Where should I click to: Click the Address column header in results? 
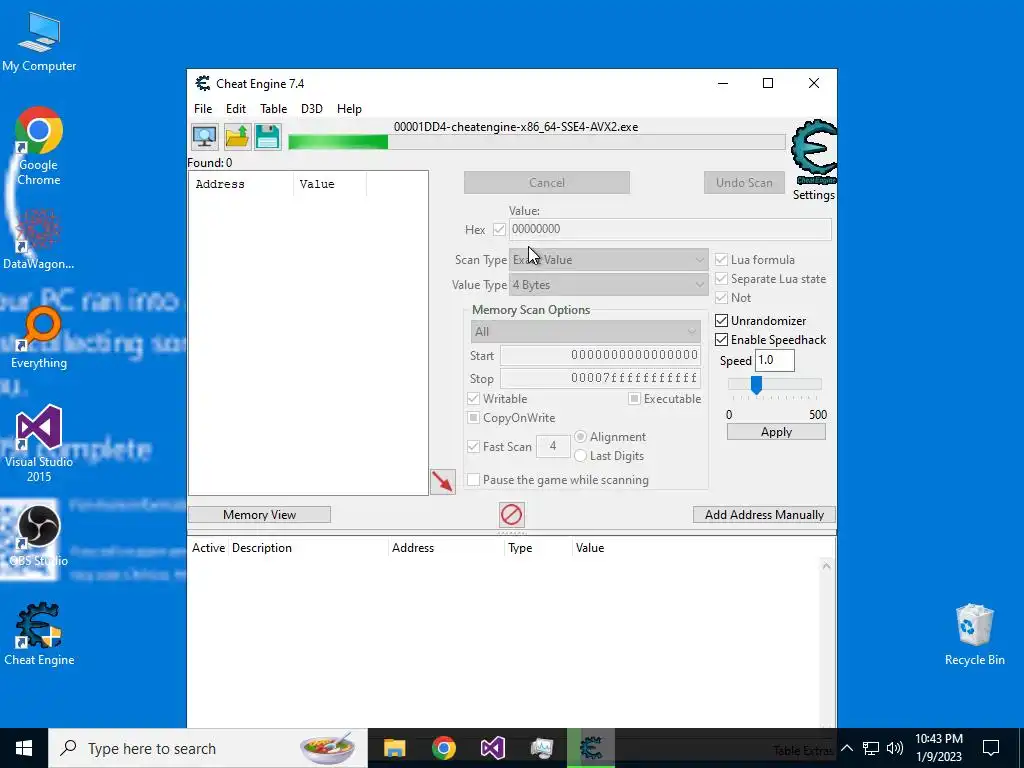pyautogui.click(x=242, y=184)
